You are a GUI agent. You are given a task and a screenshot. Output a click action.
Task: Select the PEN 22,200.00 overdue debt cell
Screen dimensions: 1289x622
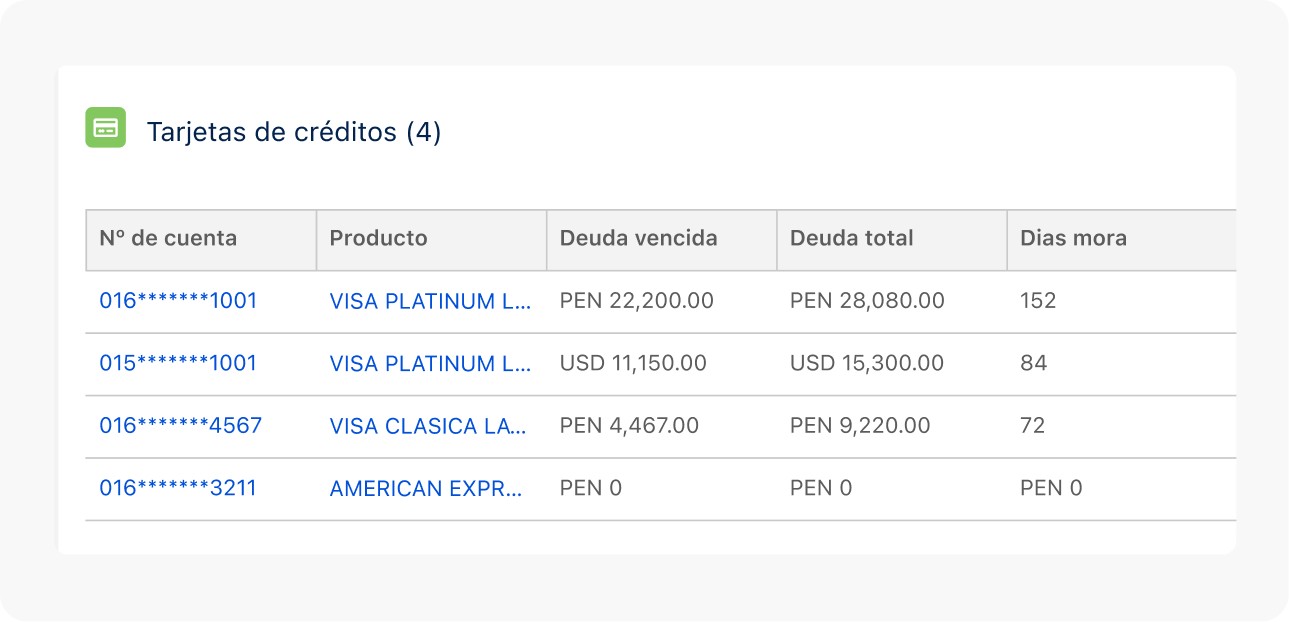pyautogui.click(x=636, y=301)
